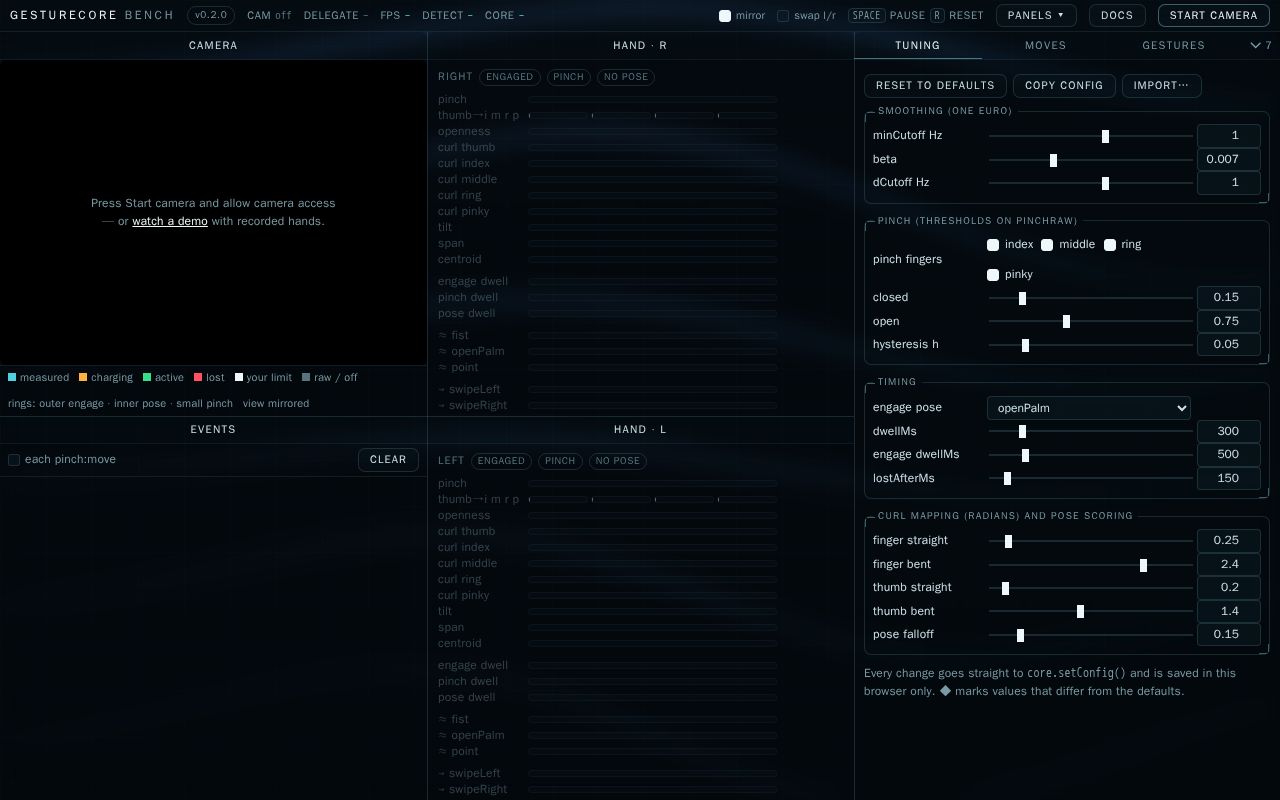1280x800 pixels.
Task: Click the pose falloff value field
Action: tap(1228, 634)
